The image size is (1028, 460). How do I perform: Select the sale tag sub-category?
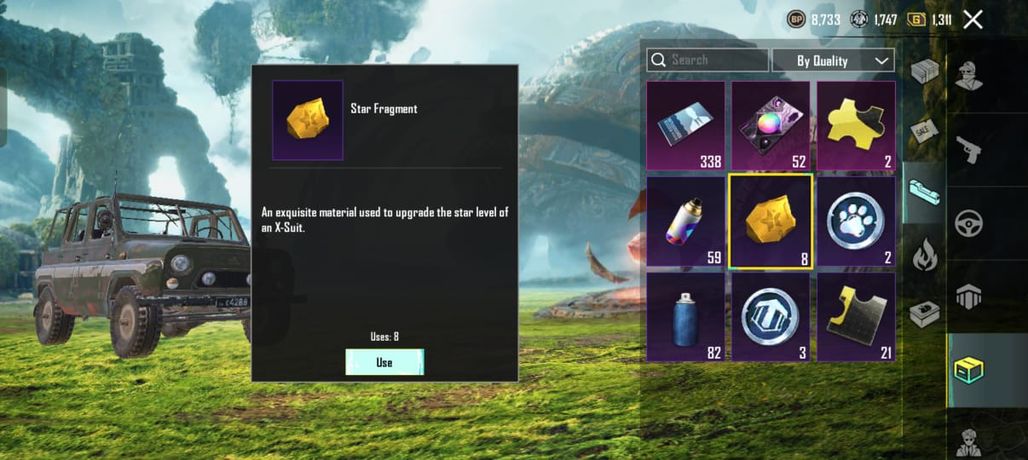(x=924, y=132)
